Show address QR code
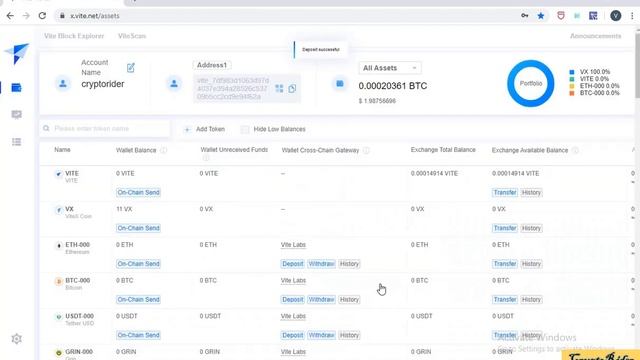The width and height of the screenshot is (640, 360). click(x=279, y=89)
